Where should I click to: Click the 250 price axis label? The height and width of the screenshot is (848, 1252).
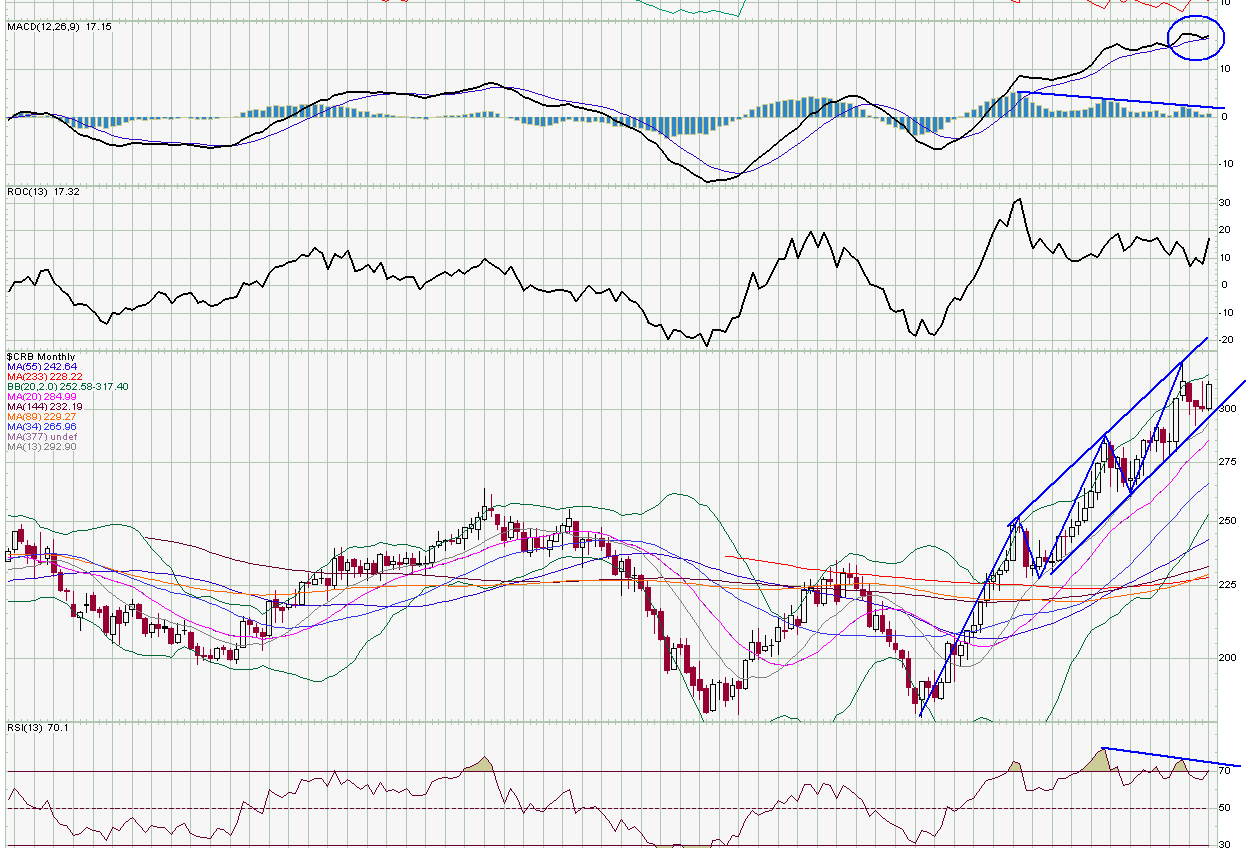point(1227,521)
